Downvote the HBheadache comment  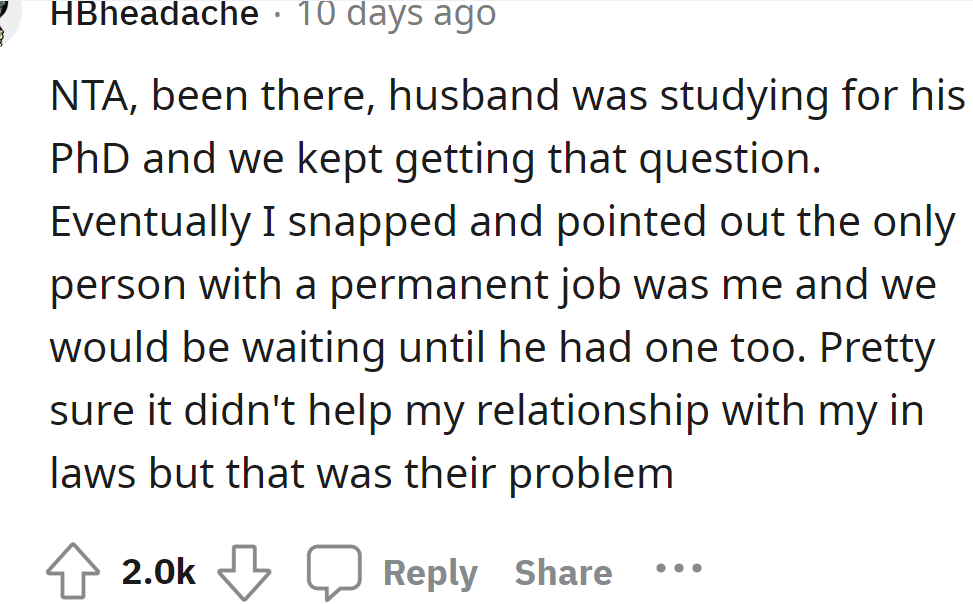pyautogui.click(x=245, y=571)
